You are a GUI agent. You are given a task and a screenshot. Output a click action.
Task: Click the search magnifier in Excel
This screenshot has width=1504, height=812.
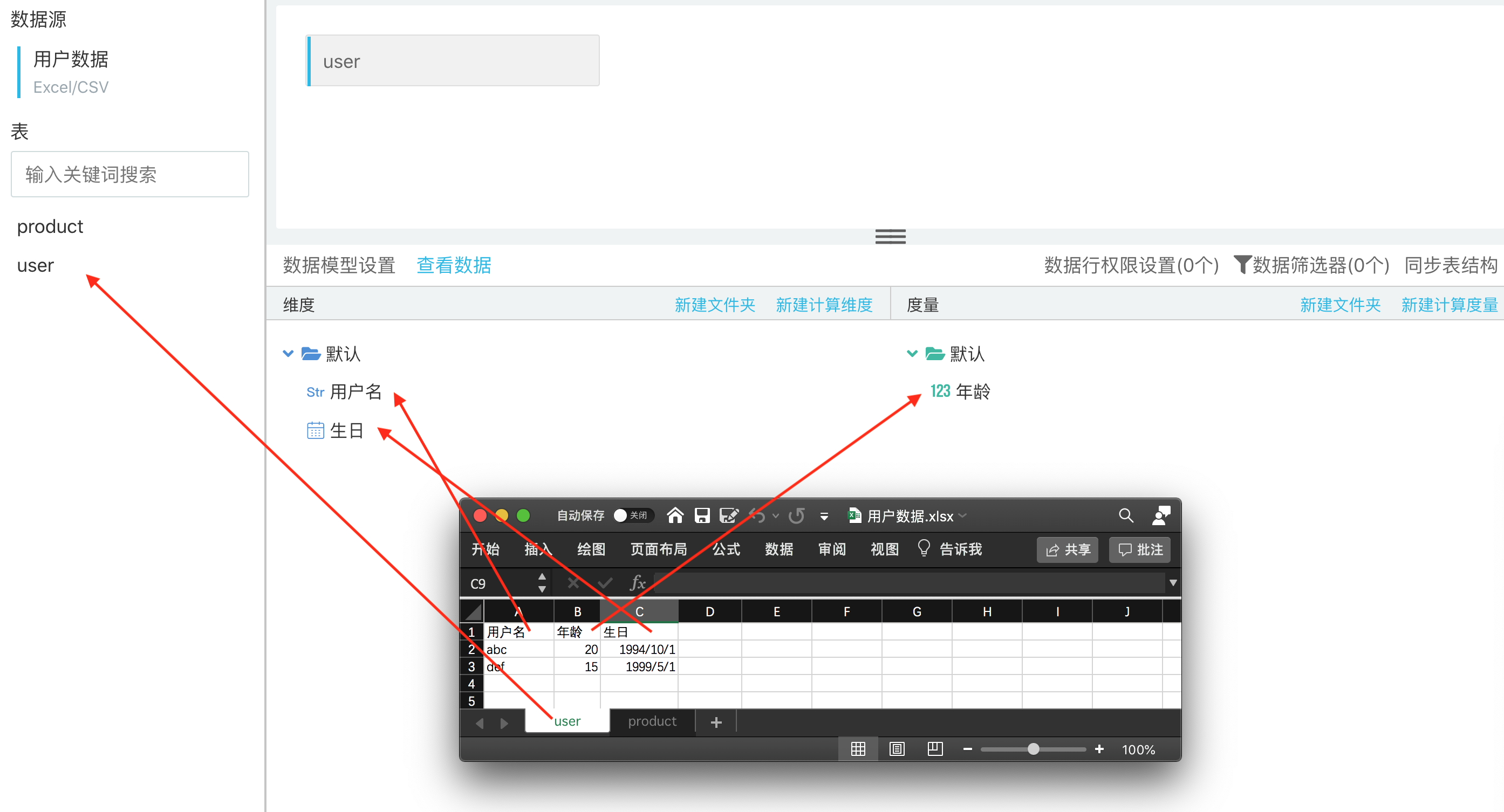[x=1126, y=515]
